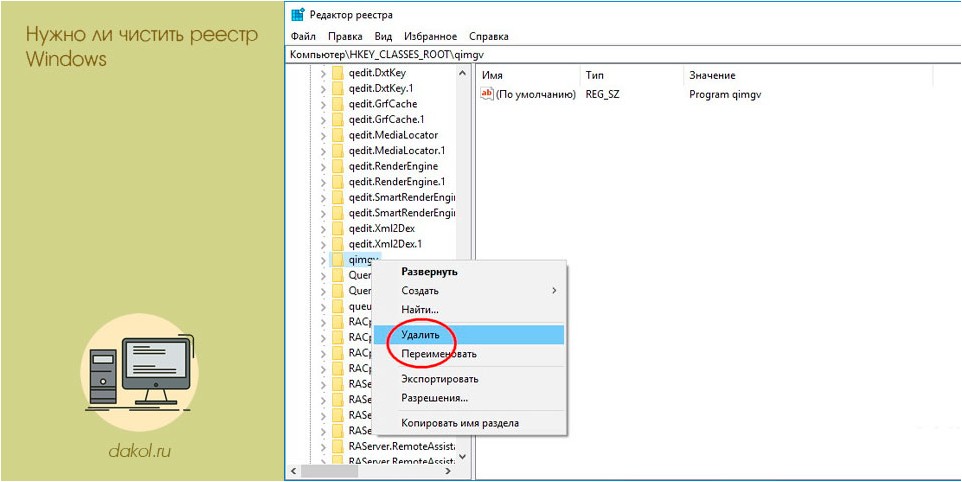Viewport: 962px width, 482px height.
Task: Click the folder icon of qedit.Xml2Dex
Action: 337,228
